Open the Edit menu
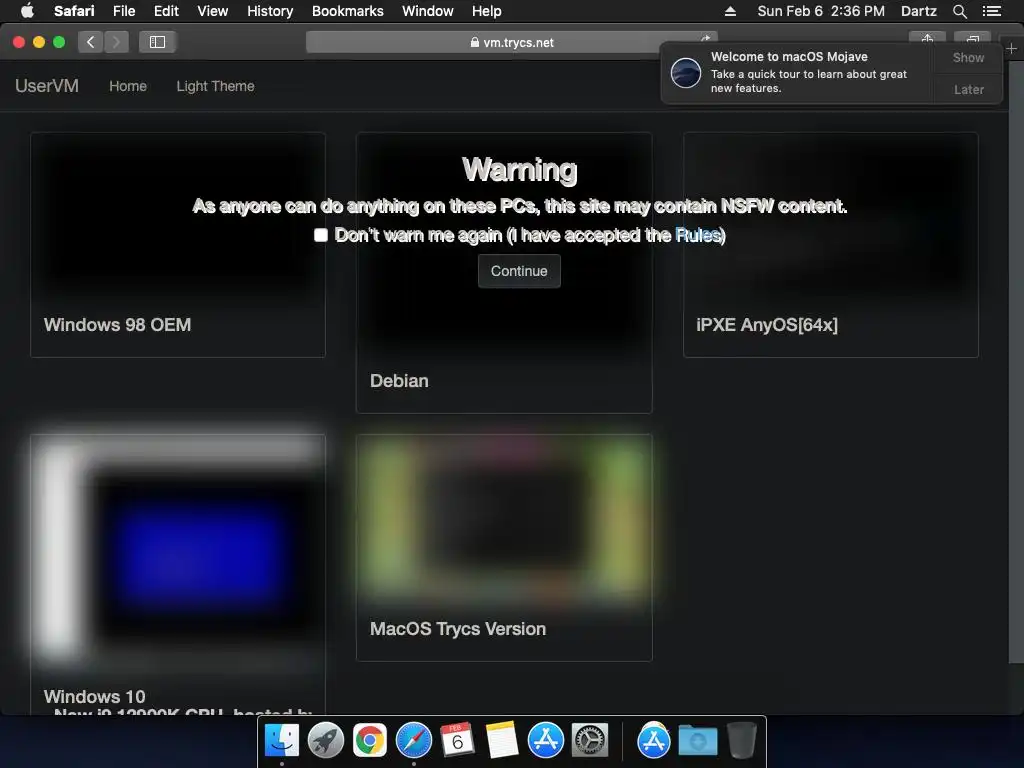The image size is (1024, 768). tap(166, 11)
